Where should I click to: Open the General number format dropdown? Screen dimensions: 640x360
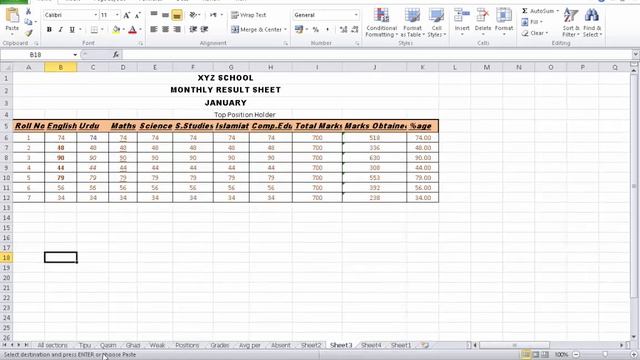point(356,15)
